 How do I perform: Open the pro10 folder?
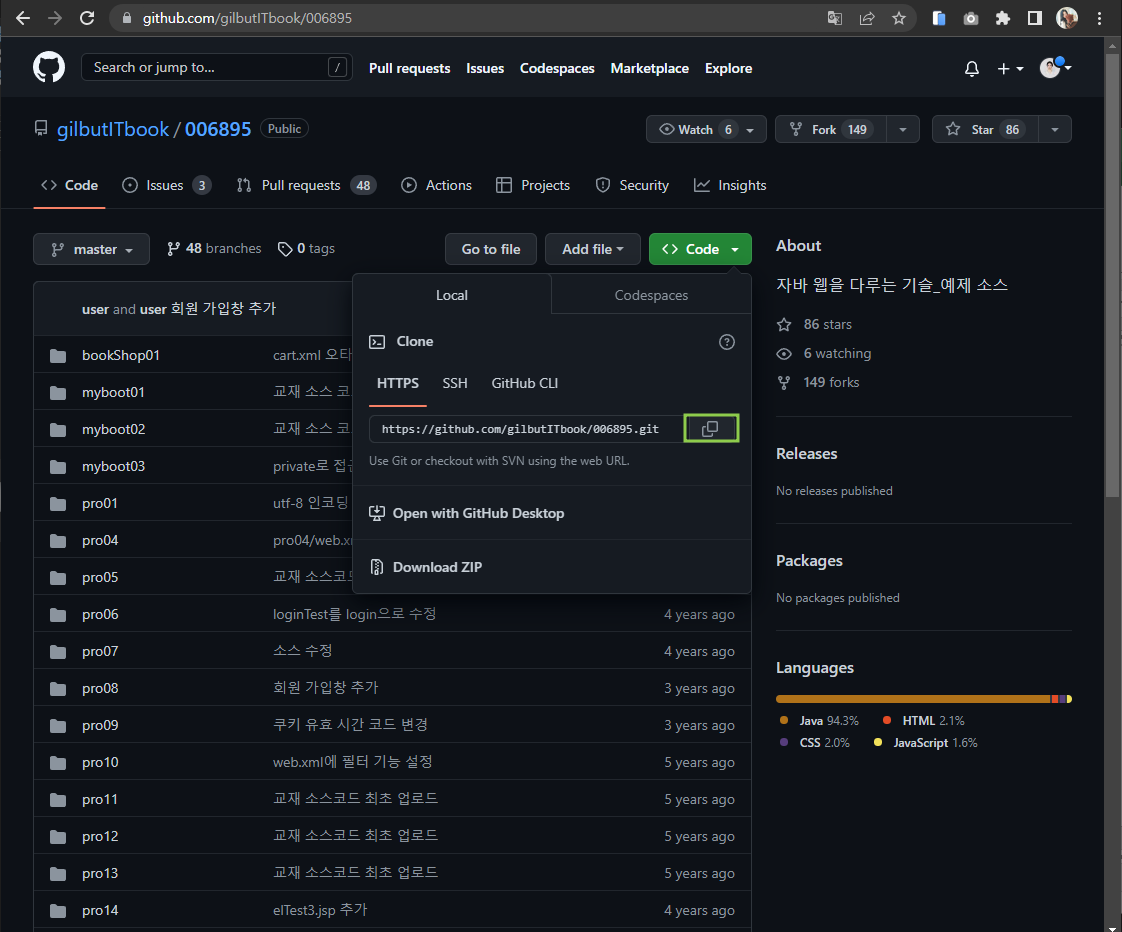pyautogui.click(x=100, y=762)
